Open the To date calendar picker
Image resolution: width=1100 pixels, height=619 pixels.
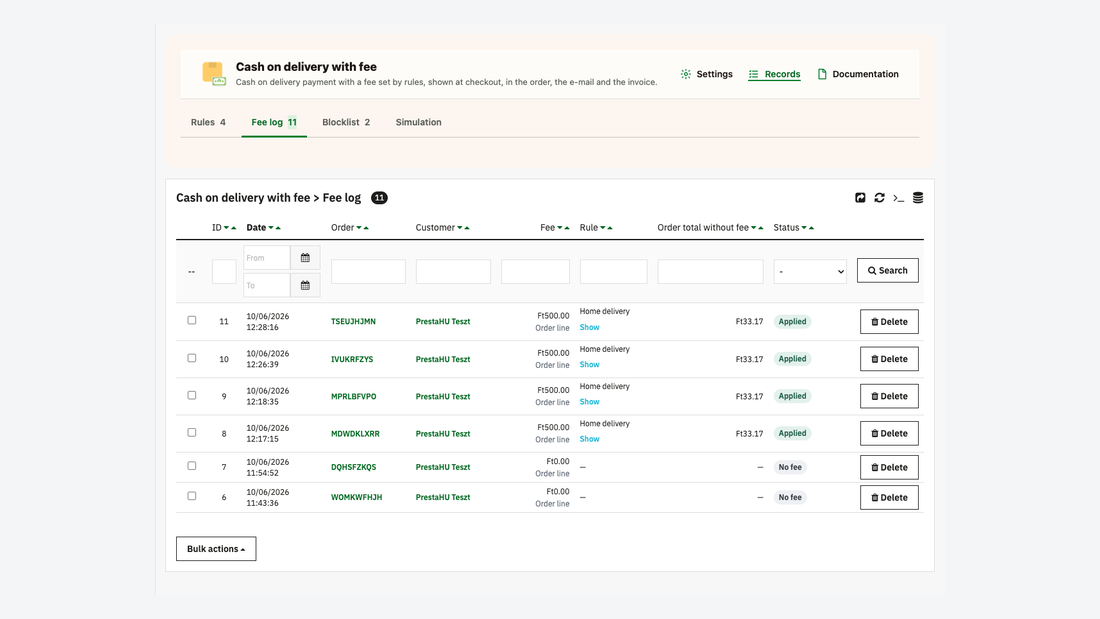[x=305, y=286]
